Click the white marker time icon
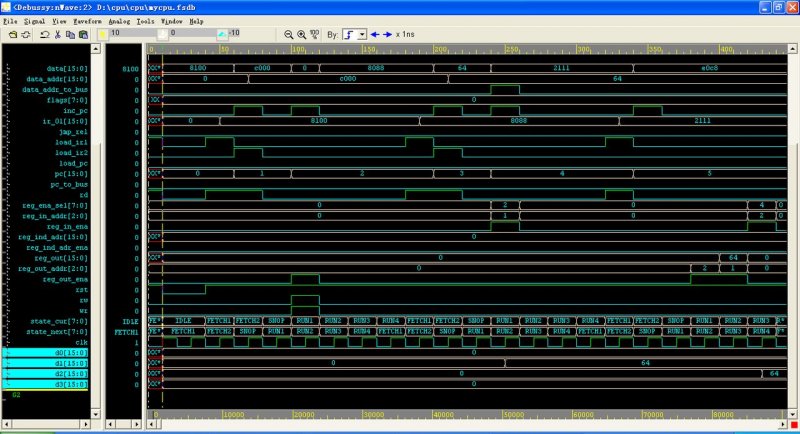The image size is (800, 434). 162,34
